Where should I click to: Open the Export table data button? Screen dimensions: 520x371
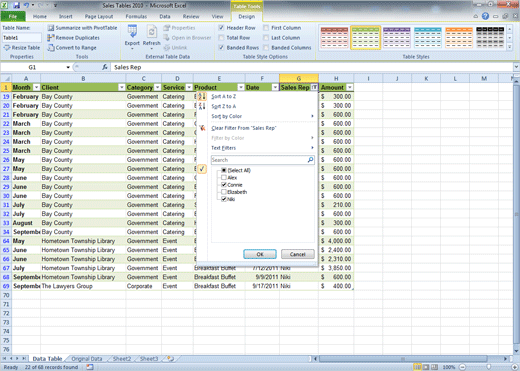pyautogui.click(x=132, y=37)
